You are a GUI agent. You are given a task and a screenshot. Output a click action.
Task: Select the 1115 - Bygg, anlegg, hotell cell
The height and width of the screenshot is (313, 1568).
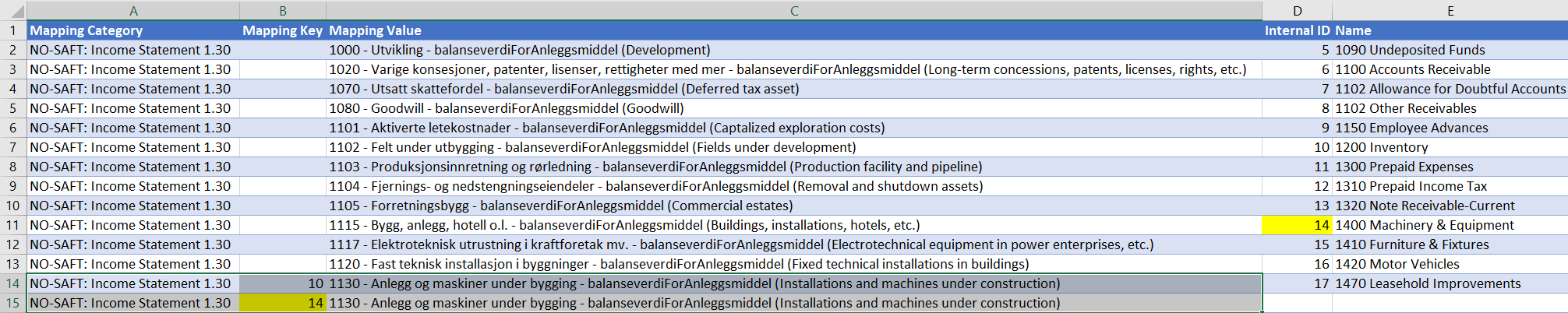point(794,225)
